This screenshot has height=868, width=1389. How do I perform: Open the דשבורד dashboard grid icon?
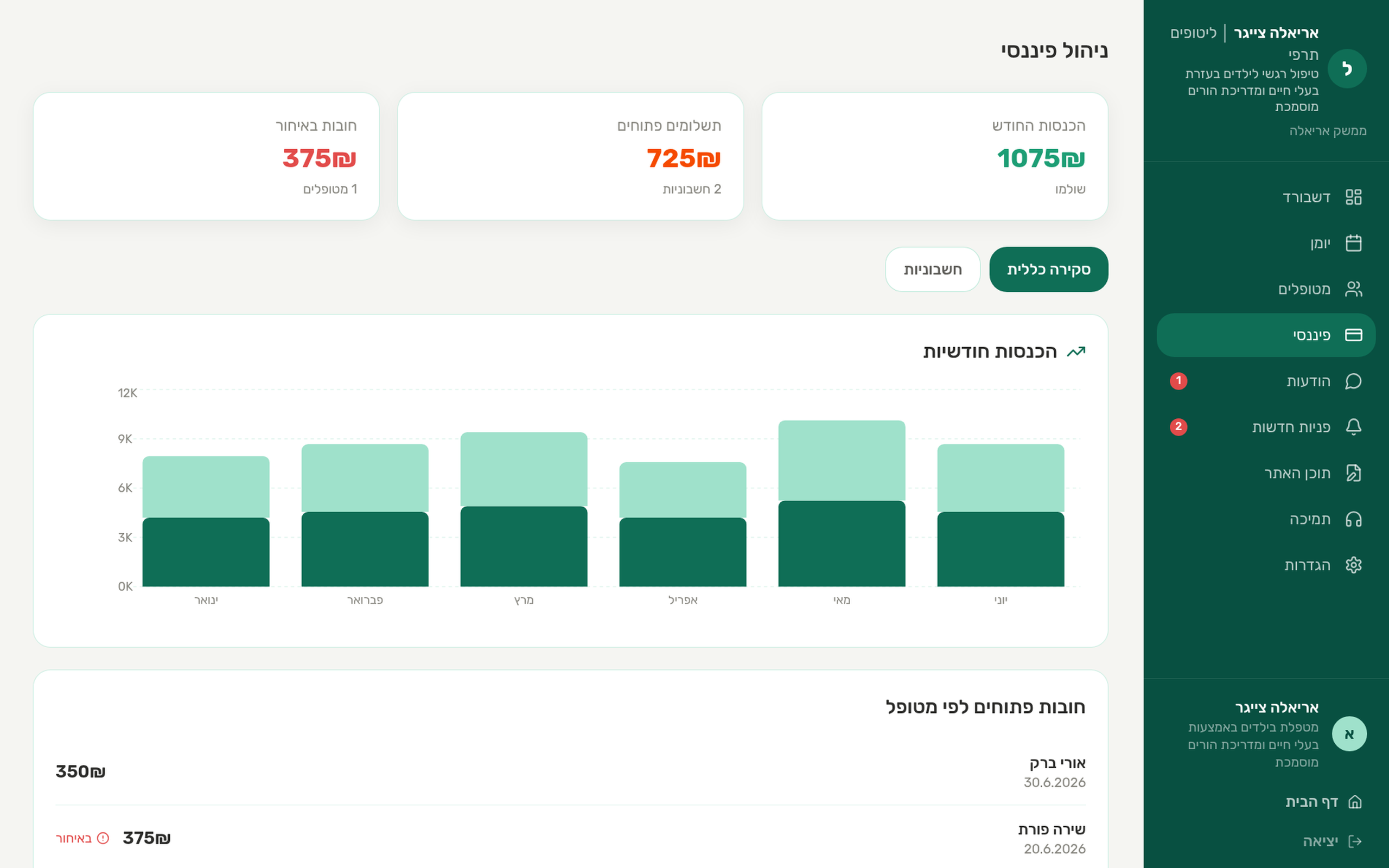coord(1353,197)
